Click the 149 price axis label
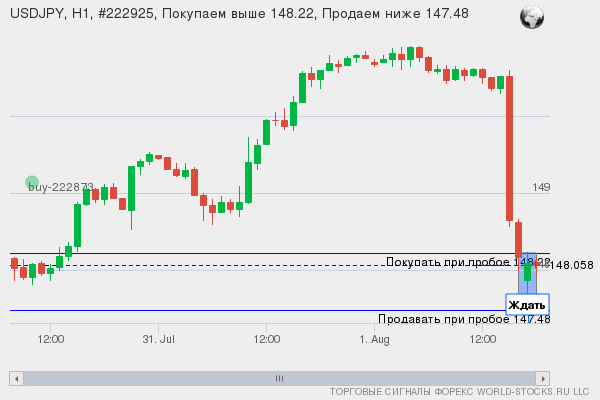The image size is (600, 400). [x=541, y=187]
